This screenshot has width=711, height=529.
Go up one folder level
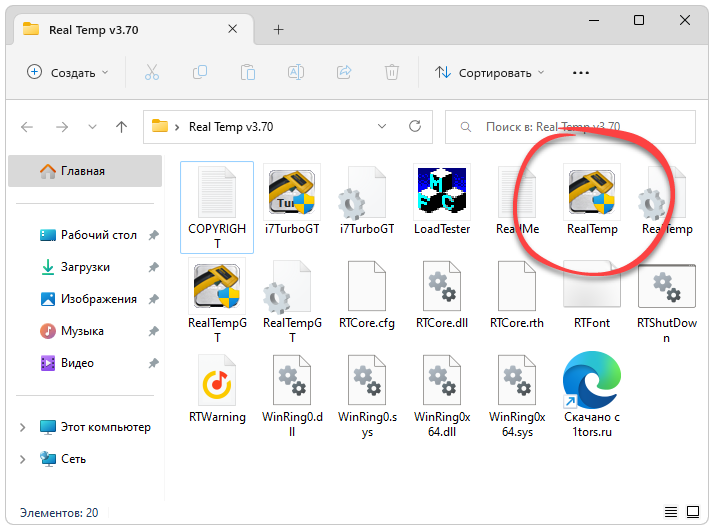coord(121,127)
